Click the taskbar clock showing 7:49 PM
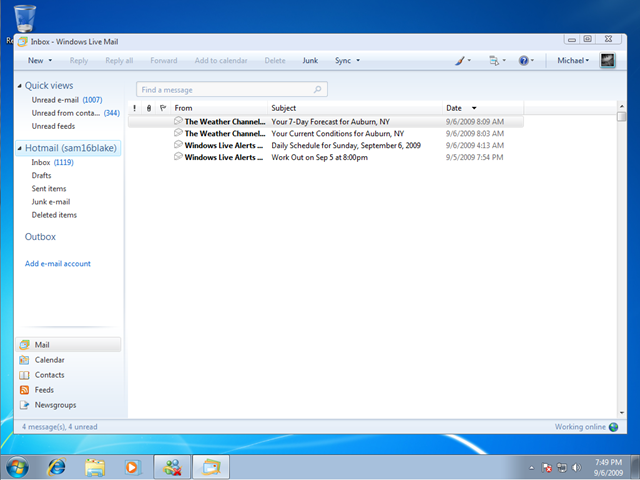The height and width of the screenshot is (480, 640). [x=608, y=467]
